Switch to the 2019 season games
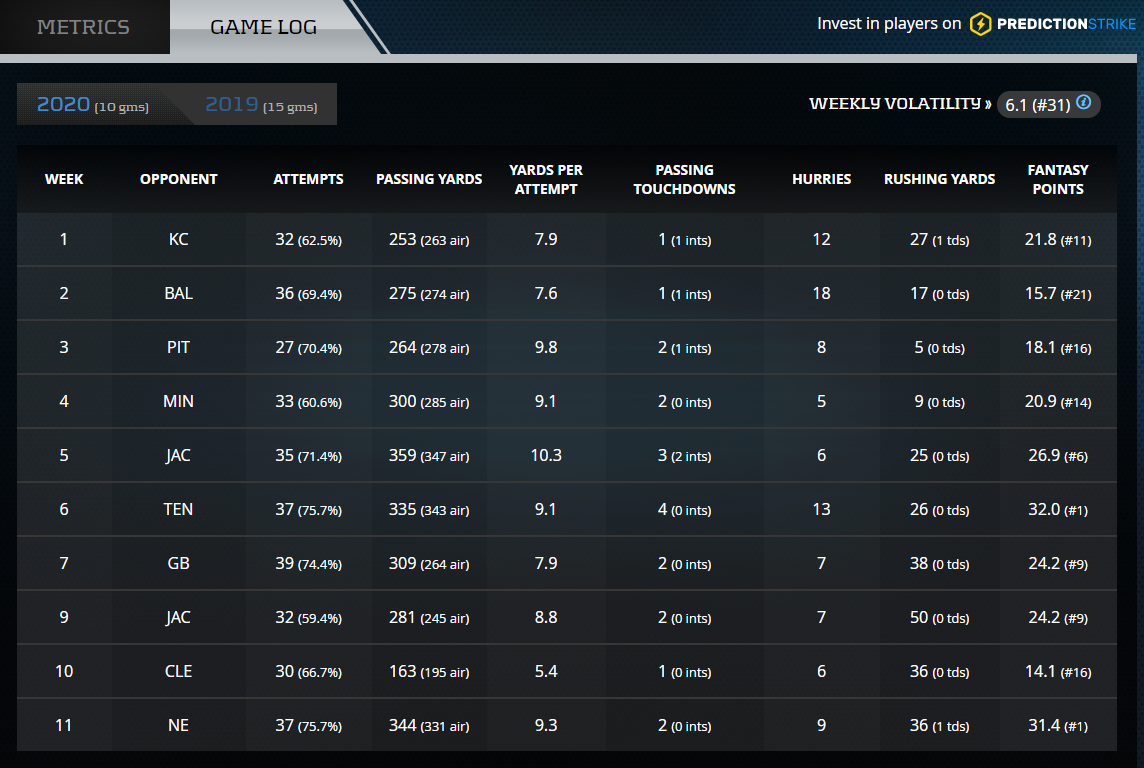The width and height of the screenshot is (1144, 768). click(261, 104)
